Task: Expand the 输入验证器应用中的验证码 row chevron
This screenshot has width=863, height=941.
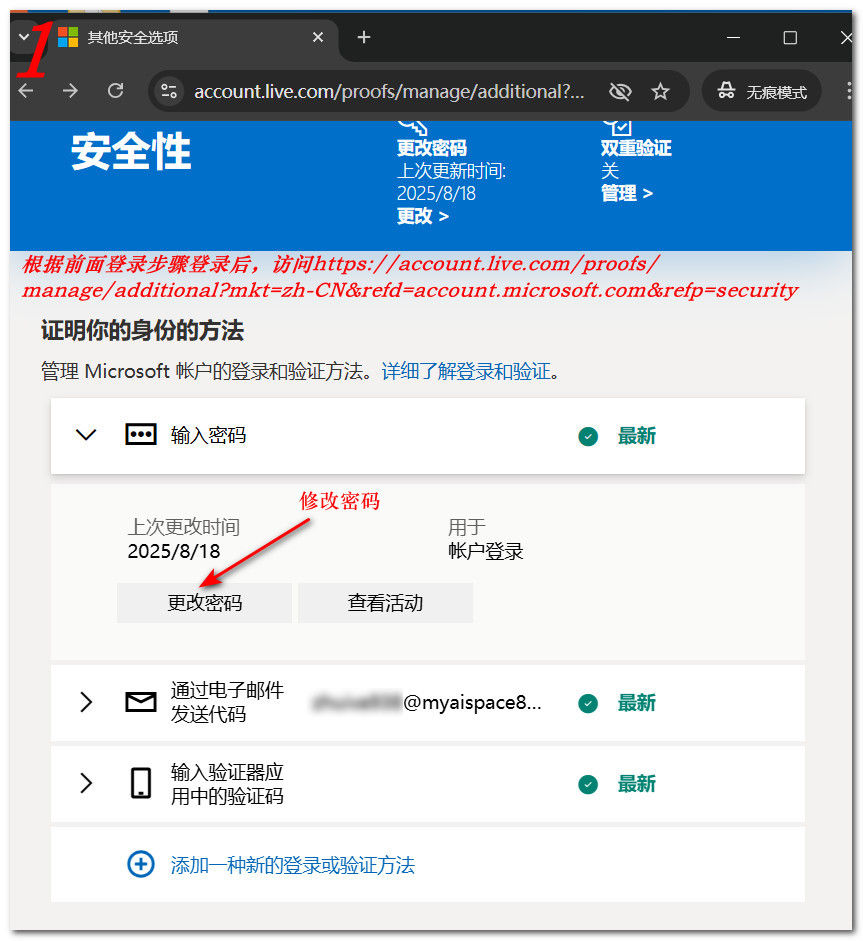Action: 86,783
